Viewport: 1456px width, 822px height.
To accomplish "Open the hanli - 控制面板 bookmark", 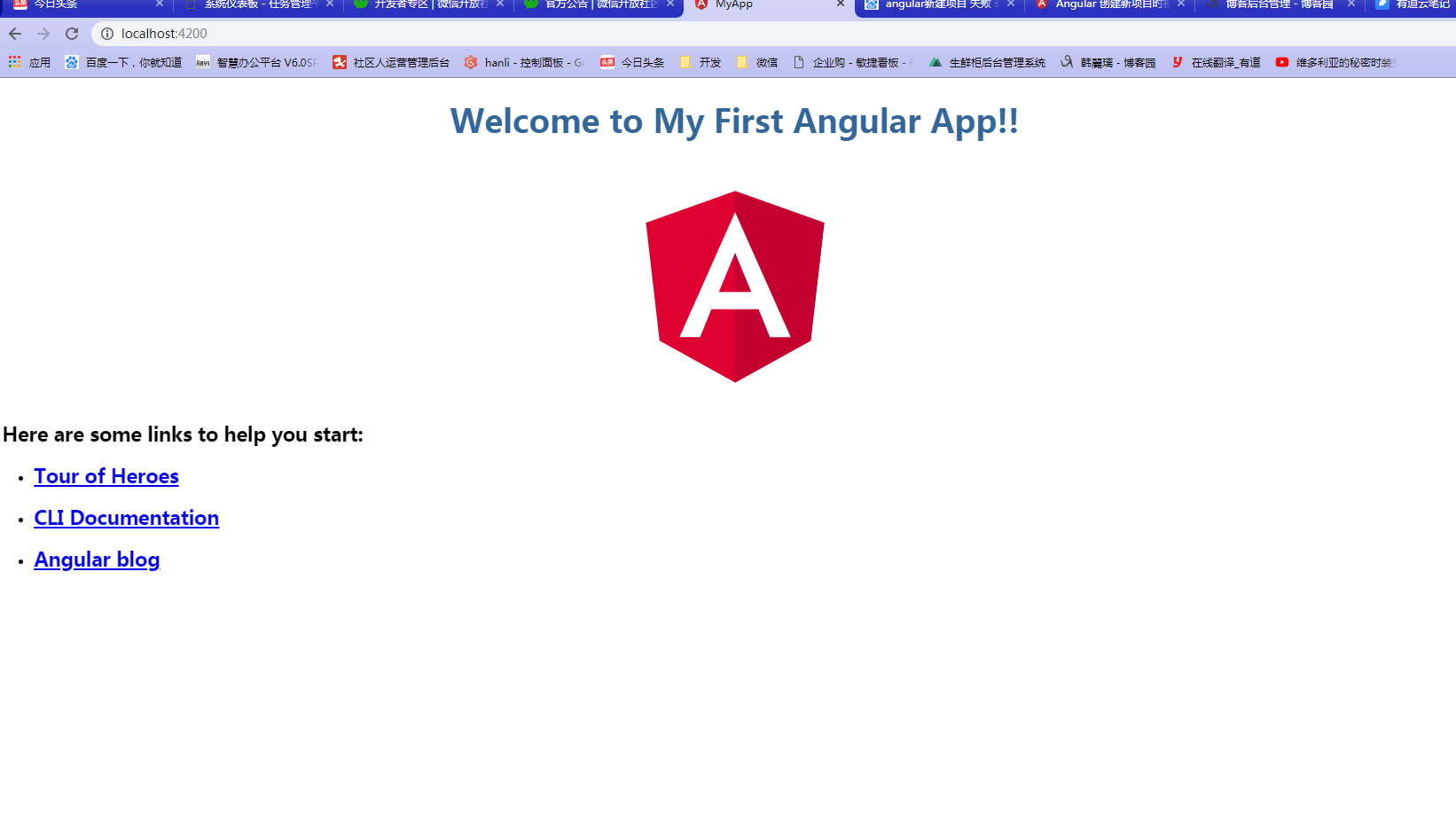I will tap(524, 62).
